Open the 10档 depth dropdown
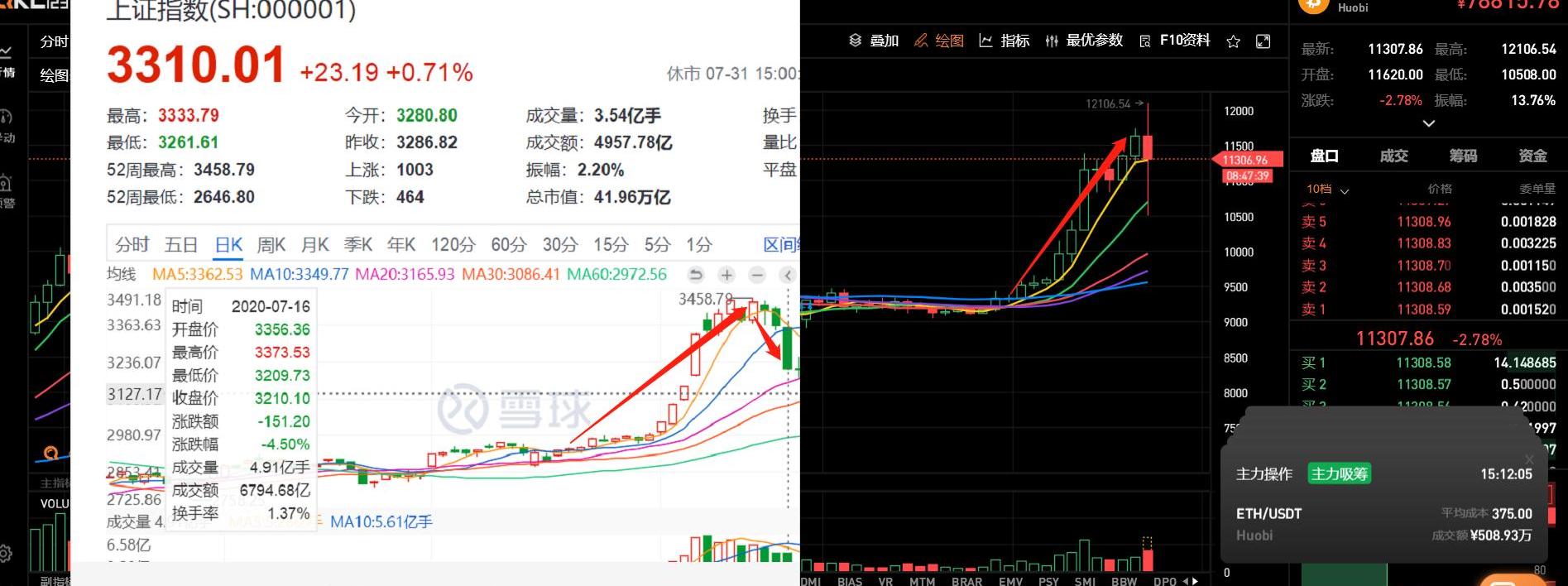The image size is (1568, 586). pyautogui.click(x=1328, y=190)
